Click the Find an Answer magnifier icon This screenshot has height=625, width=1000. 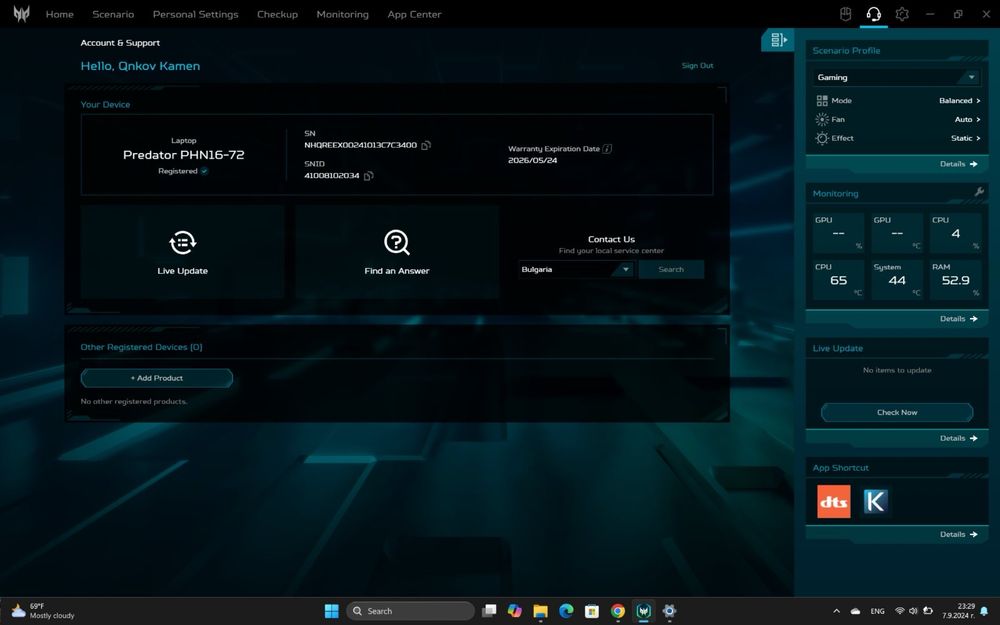[397, 242]
